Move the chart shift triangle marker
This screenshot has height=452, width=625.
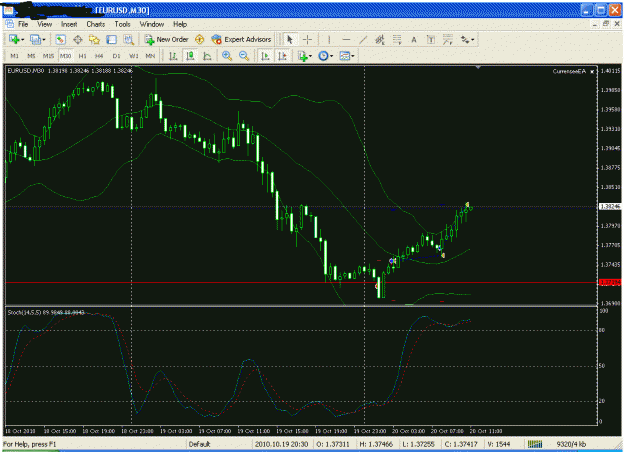click(478, 68)
